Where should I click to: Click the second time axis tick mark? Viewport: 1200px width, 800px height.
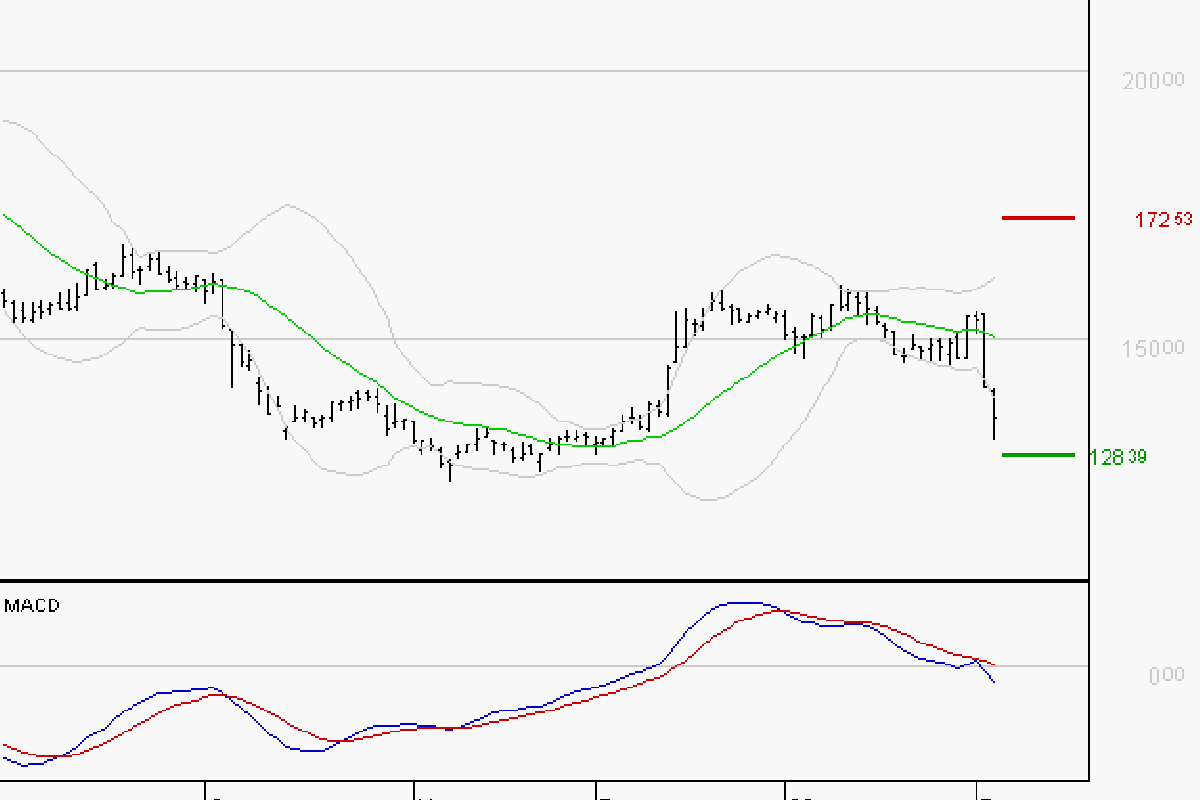click(x=414, y=790)
